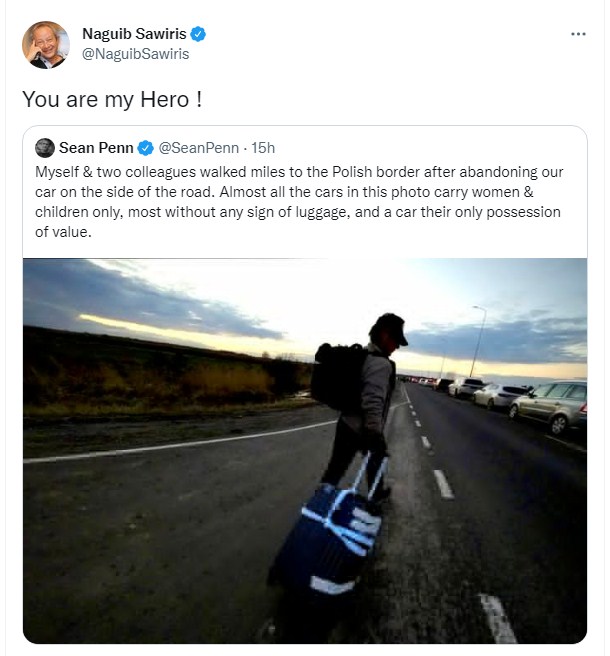Open Naguib Sawiris's profile picture

[x=46, y=44]
